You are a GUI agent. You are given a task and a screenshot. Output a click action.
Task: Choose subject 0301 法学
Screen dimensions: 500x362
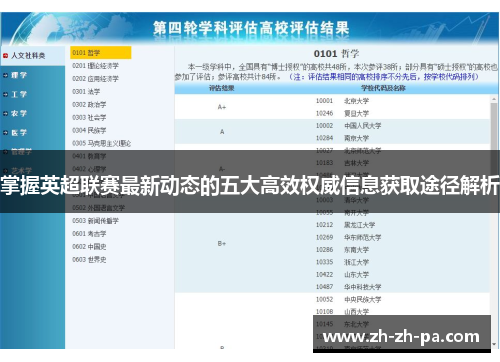[86, 92]
